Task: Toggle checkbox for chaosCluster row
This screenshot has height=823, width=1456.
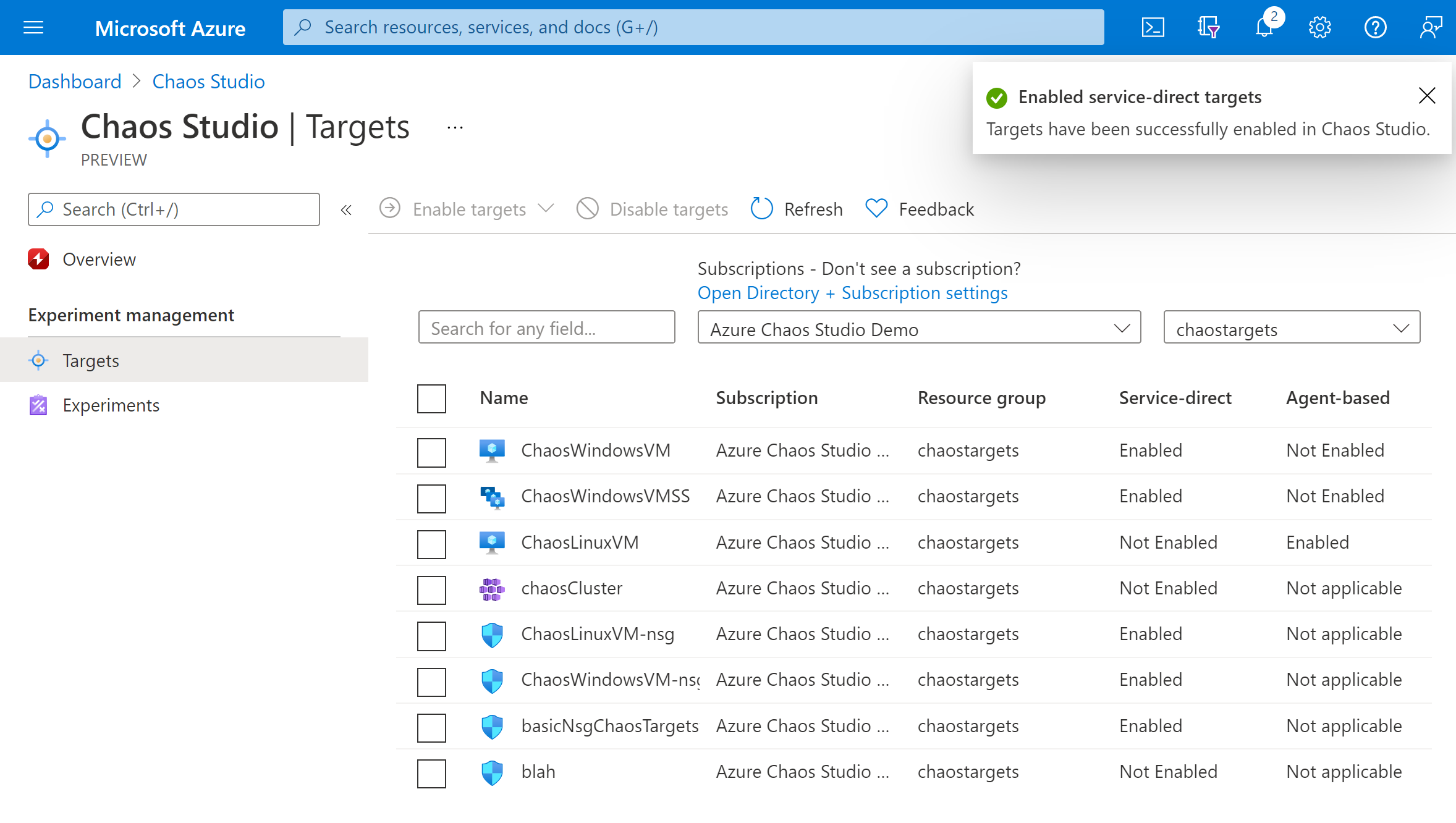Action: [432, 589]
